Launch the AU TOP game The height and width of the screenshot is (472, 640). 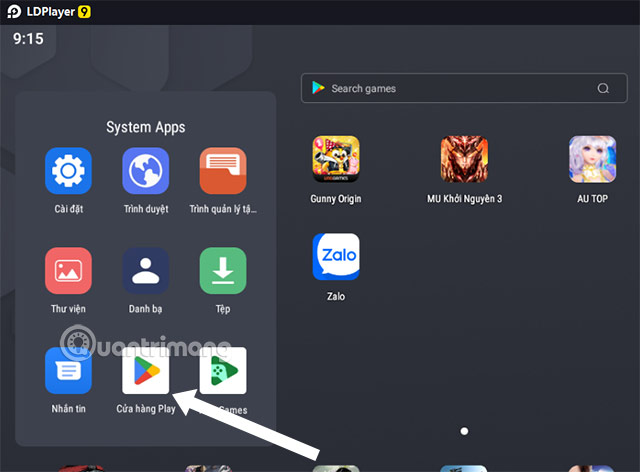click(x=592, y=159)
